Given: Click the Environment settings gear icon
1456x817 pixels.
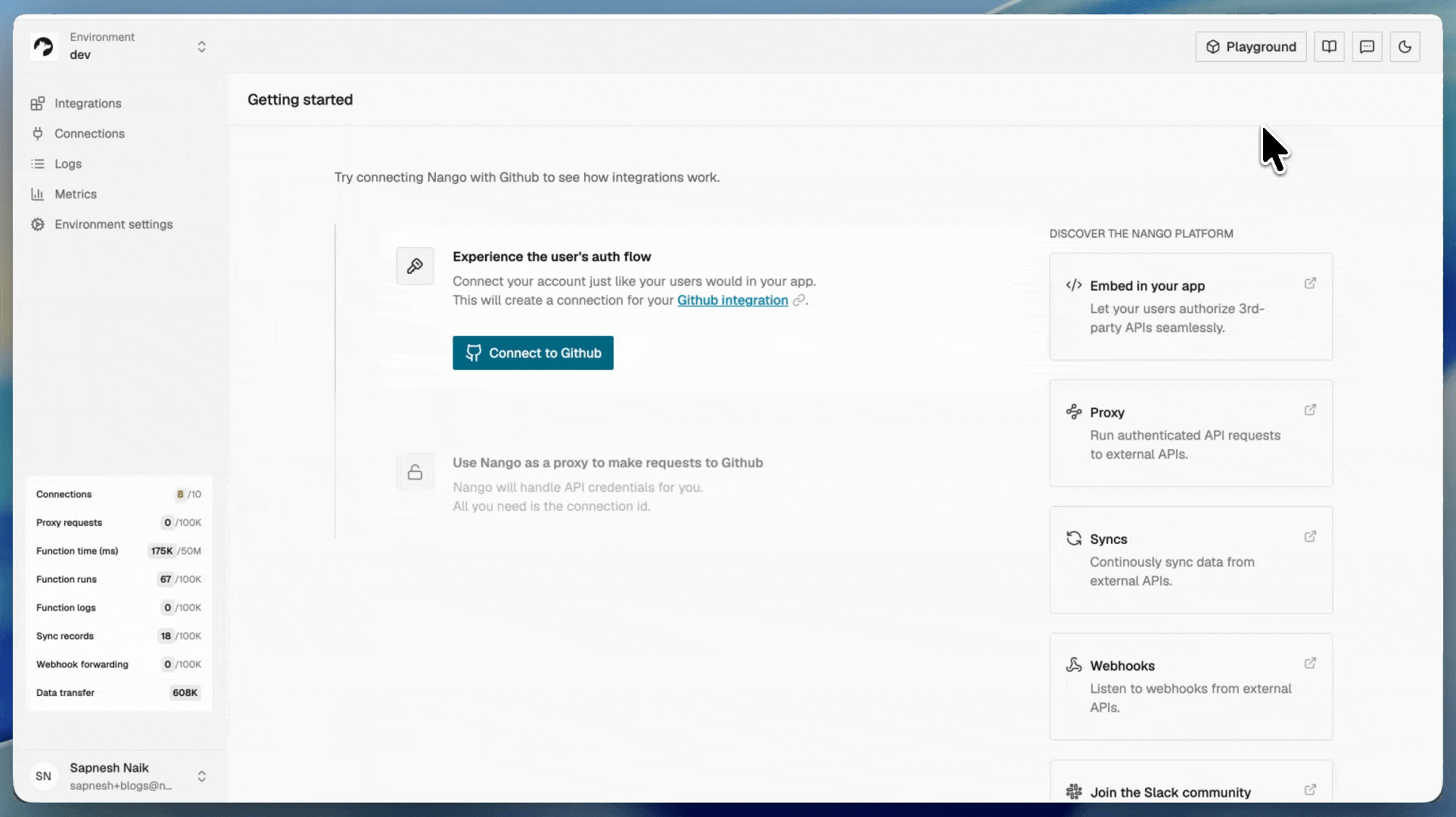Looking at the screenshot, I should (37, 225).
